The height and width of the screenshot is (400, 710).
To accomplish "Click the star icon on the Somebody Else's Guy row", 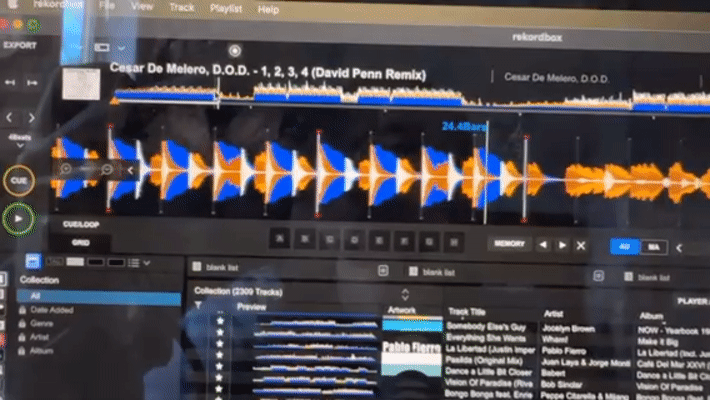I will coord(220,321).
